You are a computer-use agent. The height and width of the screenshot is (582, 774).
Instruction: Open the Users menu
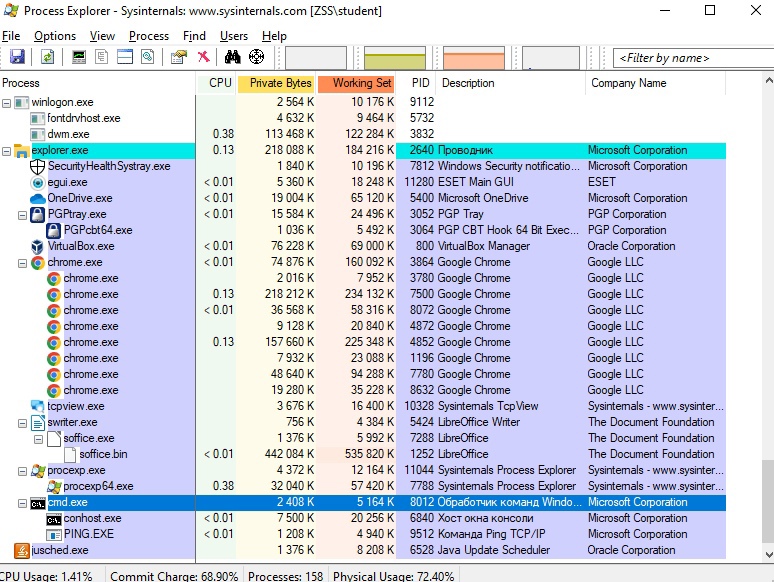click(233, 36)
